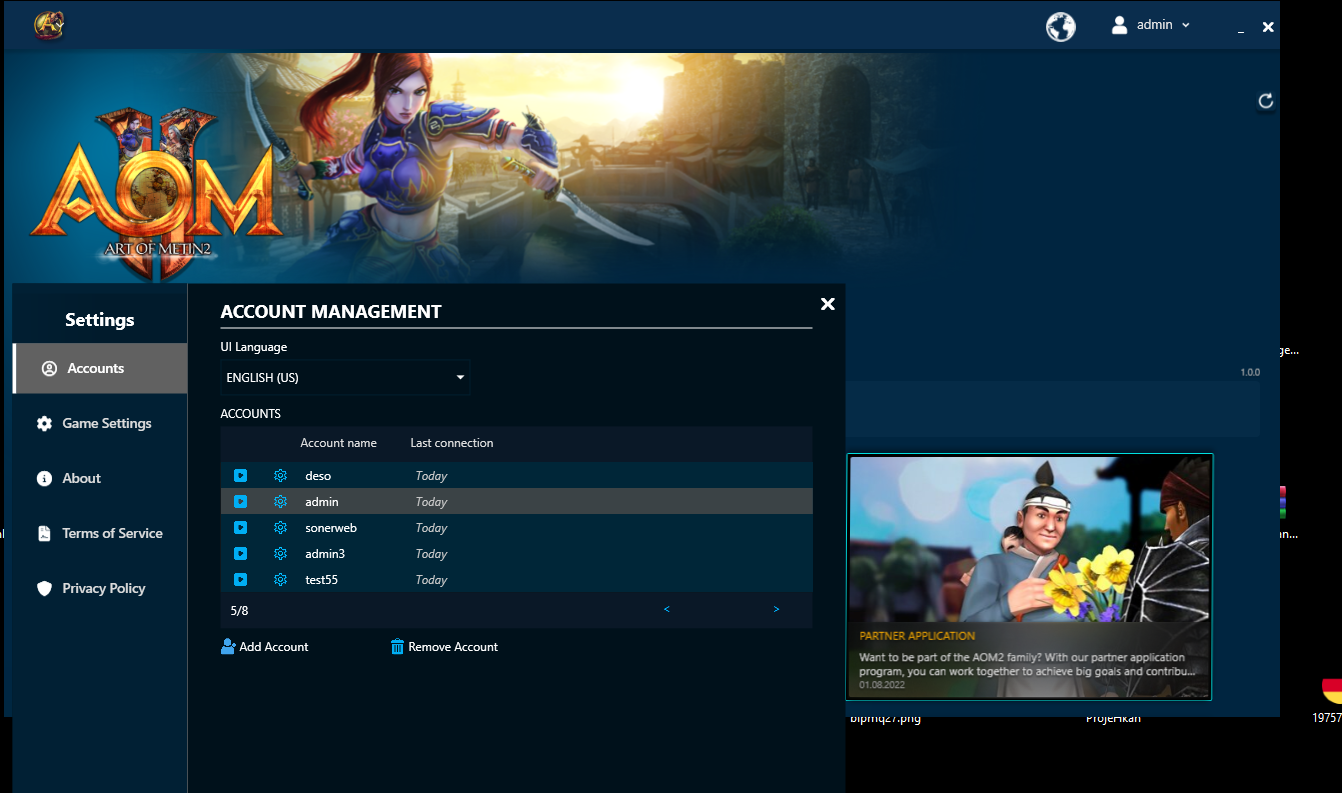Expand the UI Language ENGLISH (US) dropdown
Viewport: 1342px width, 793px height.
coord(345,378)
